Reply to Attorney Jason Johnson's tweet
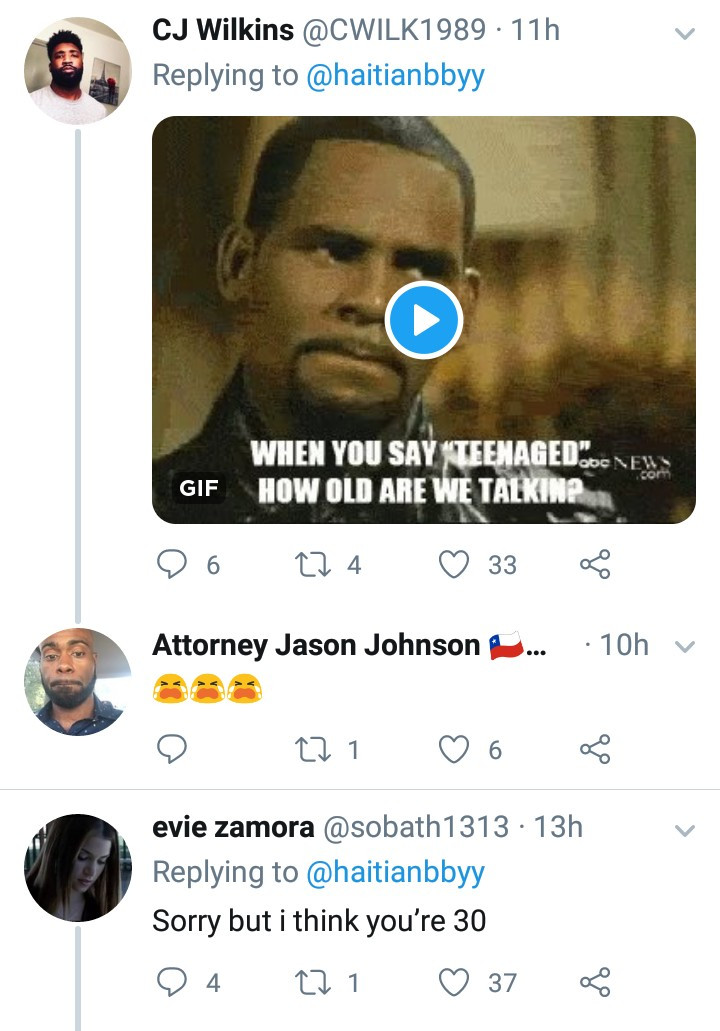 [174, 749]
